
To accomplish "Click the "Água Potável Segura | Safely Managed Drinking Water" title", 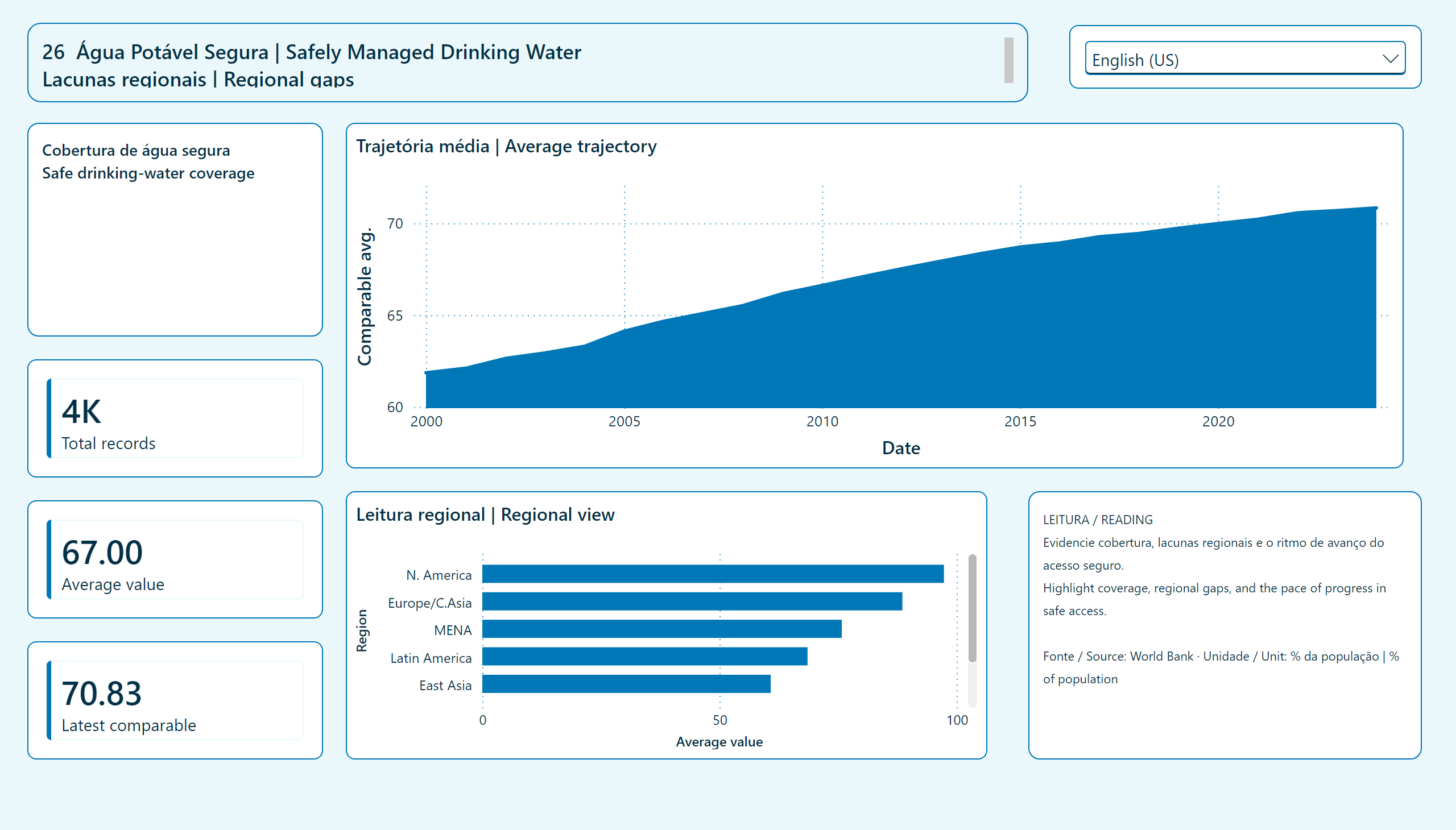I will click(329, 52).
